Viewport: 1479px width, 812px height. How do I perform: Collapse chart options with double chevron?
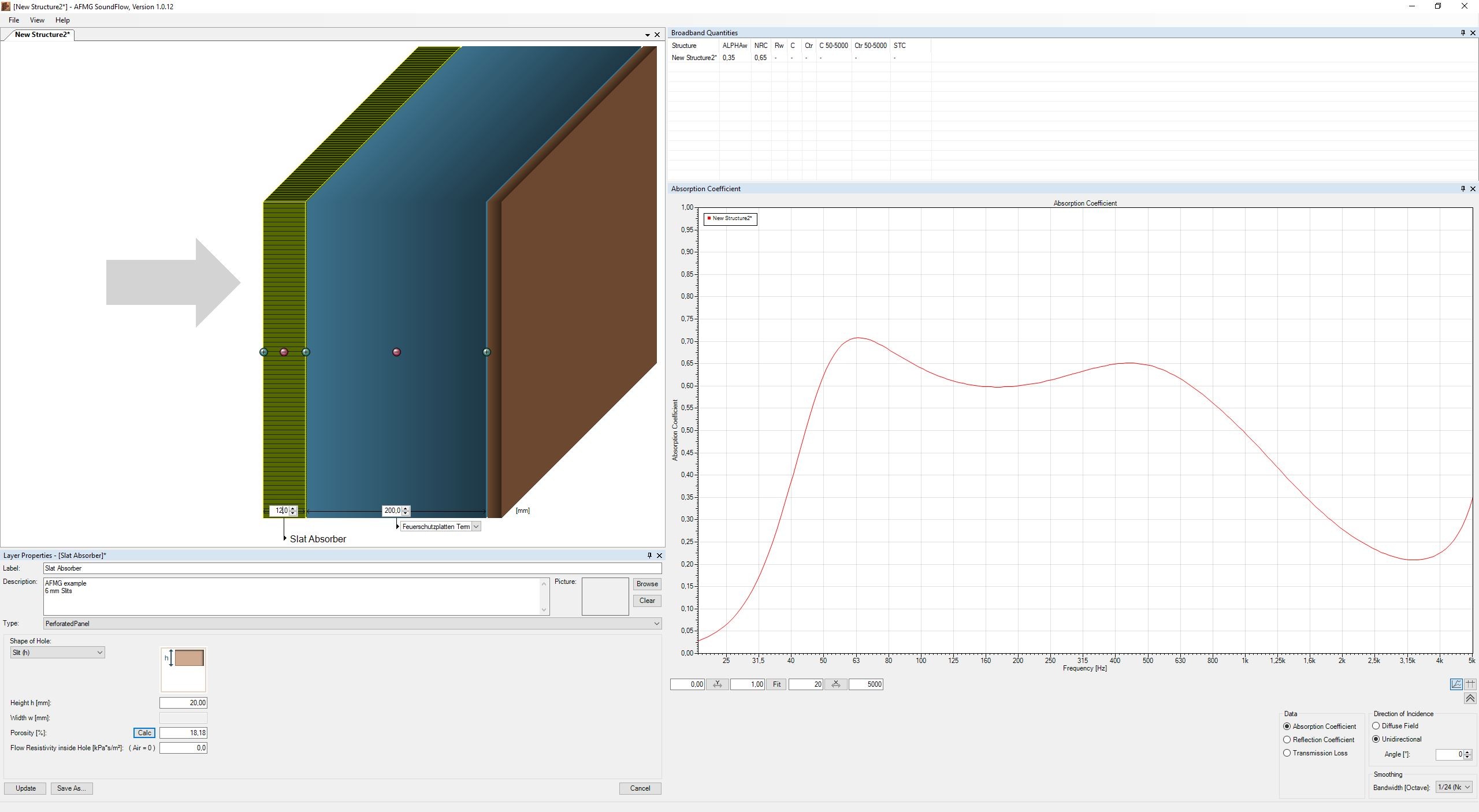pos(1470,699)
